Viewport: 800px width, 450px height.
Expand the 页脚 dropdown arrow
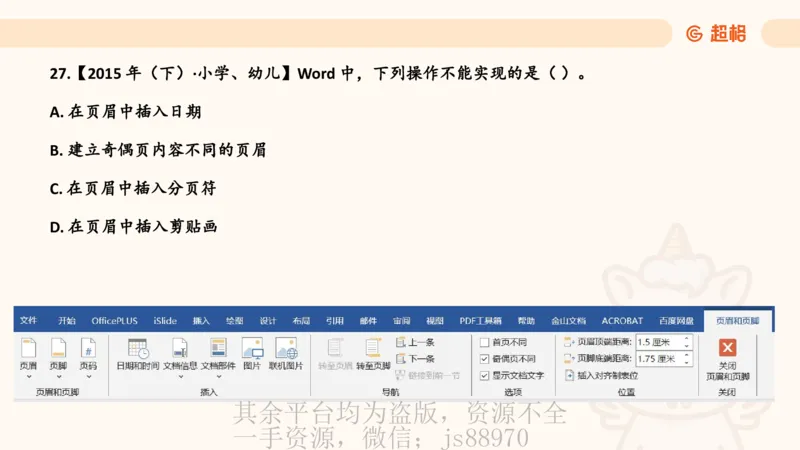(x=58, y=377)
